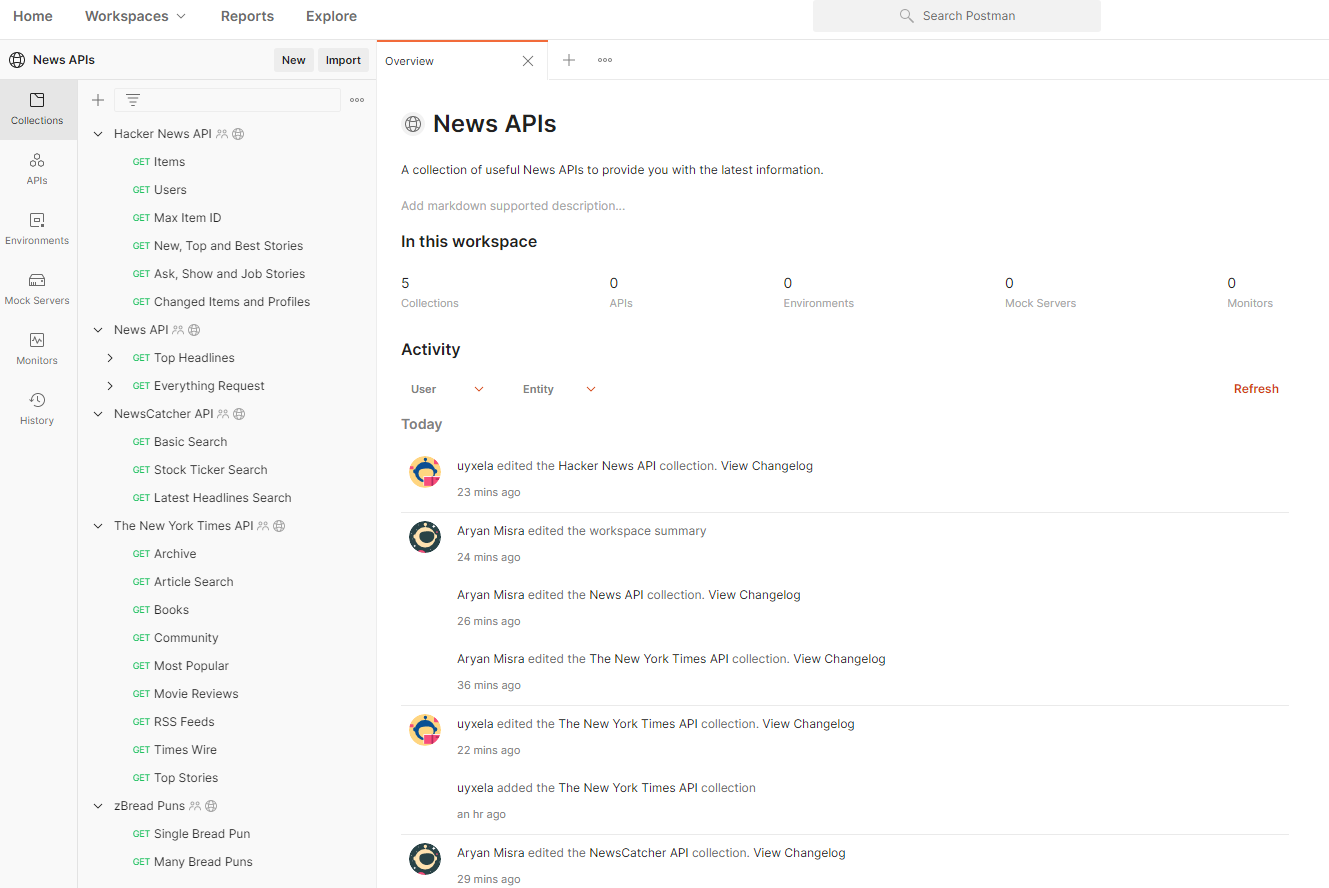This screenshot has height=888, width=1329.
Task: View Changelog for the NewsCatcher API edit
Action: [799, 853]
